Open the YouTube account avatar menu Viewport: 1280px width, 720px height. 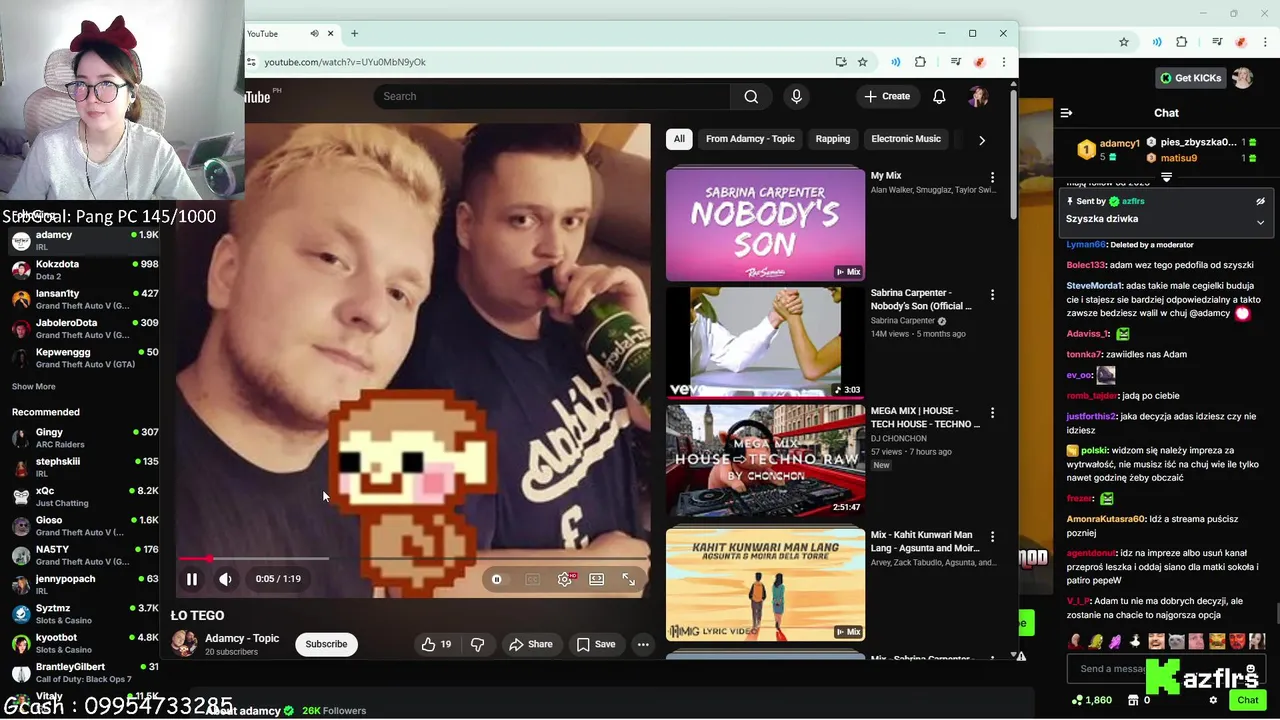[x=978, y=97]
